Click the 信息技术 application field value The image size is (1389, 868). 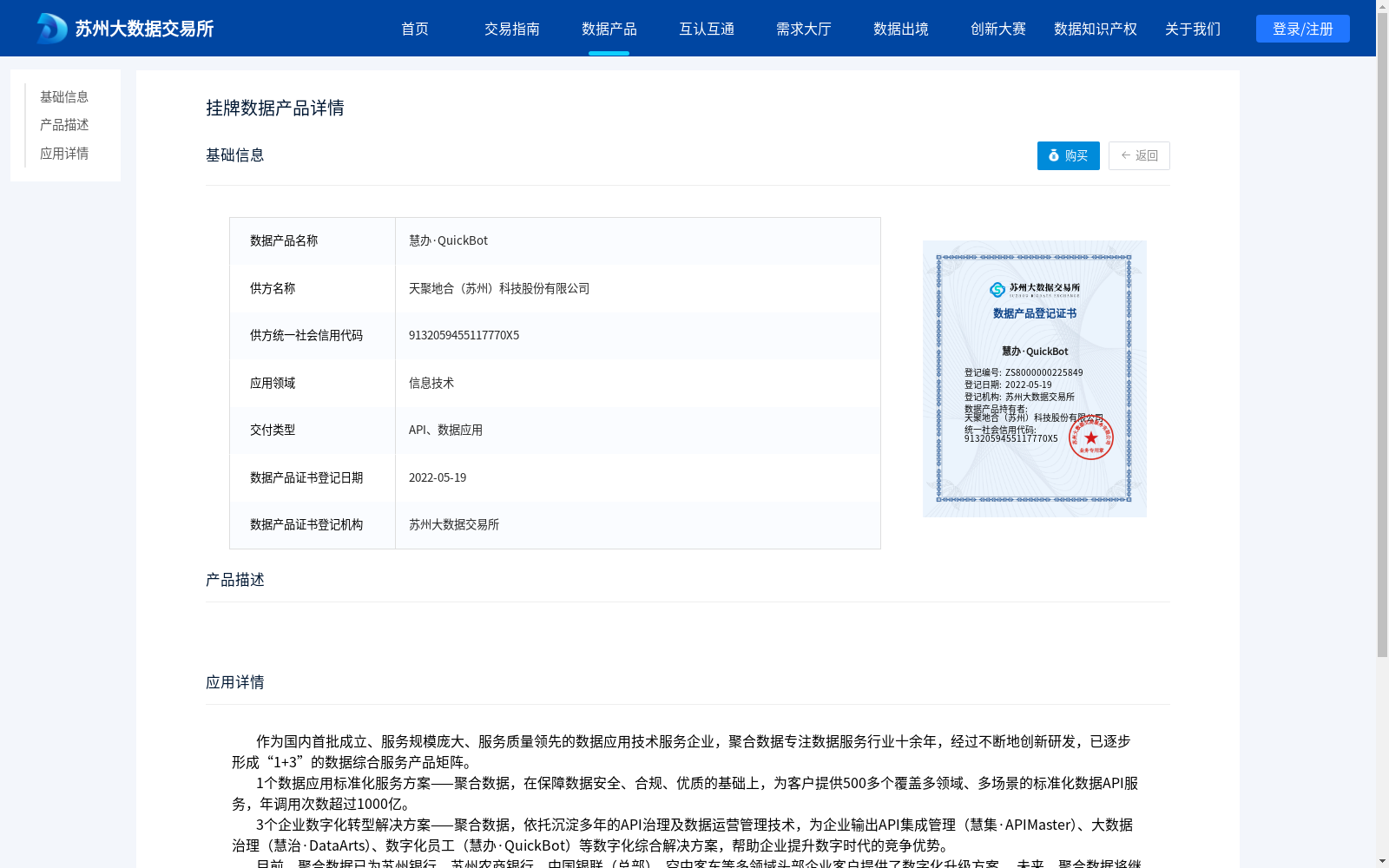pos(431,383)
